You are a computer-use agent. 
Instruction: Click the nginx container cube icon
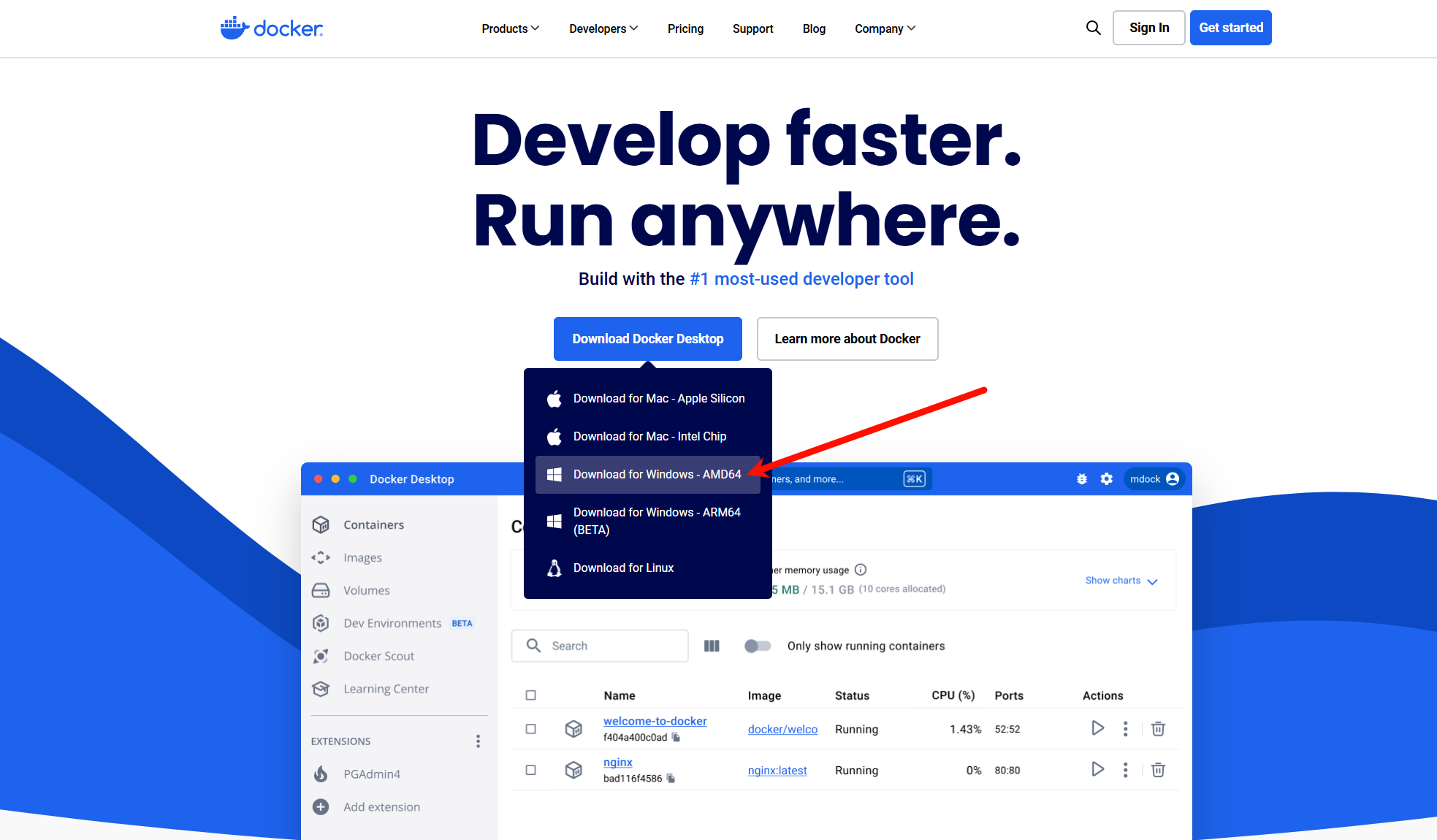(x=573, y=770)
